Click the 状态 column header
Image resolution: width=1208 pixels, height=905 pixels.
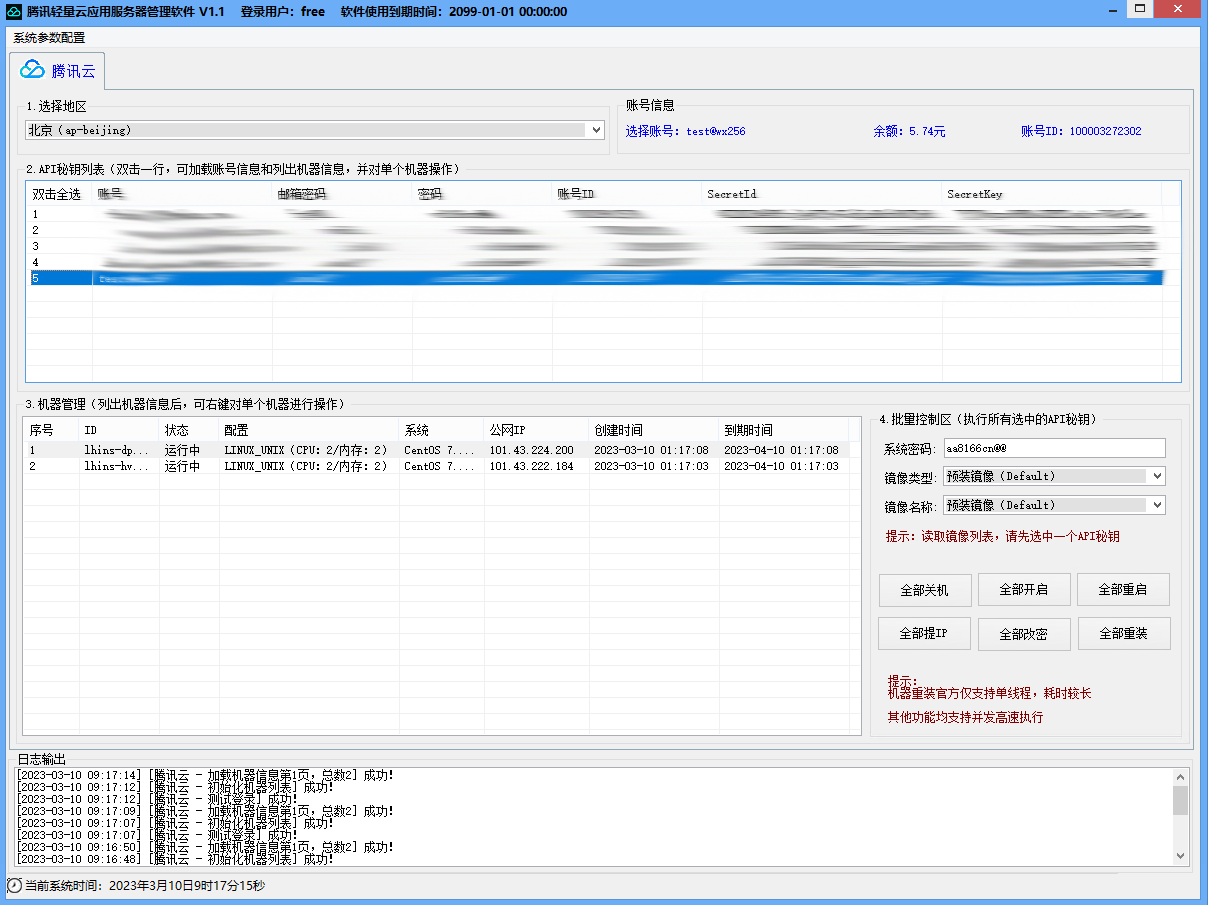(x=189, y=430)
